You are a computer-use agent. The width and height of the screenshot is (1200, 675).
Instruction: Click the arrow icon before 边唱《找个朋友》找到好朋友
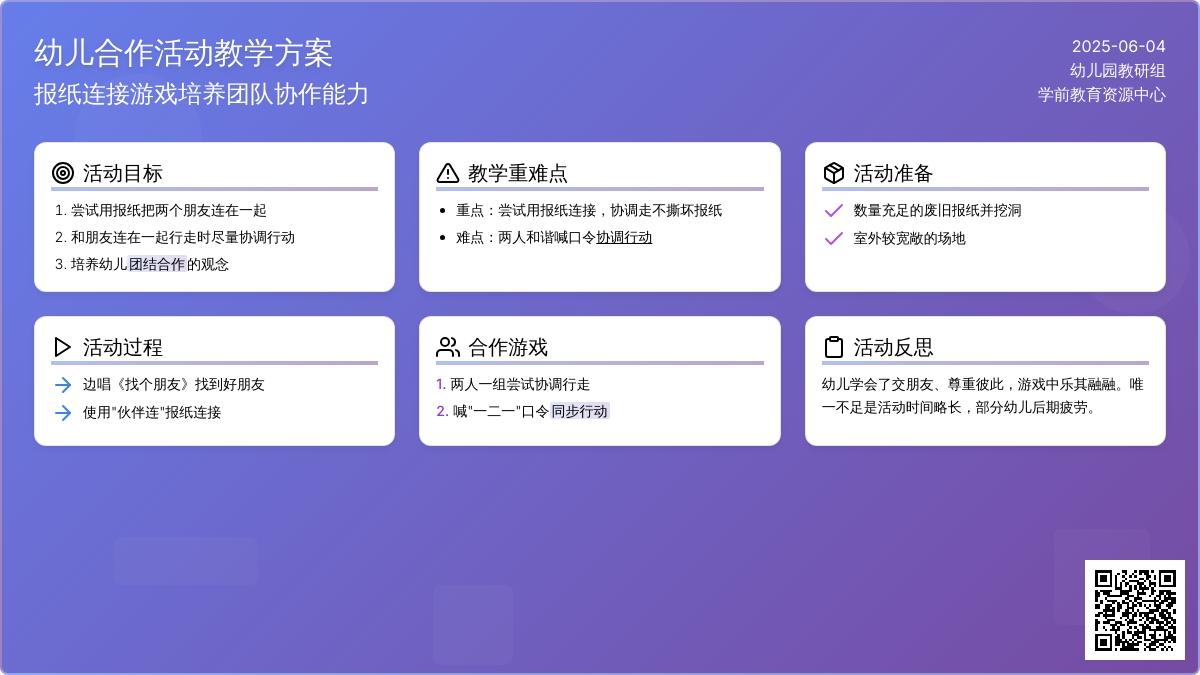[63, 385]
